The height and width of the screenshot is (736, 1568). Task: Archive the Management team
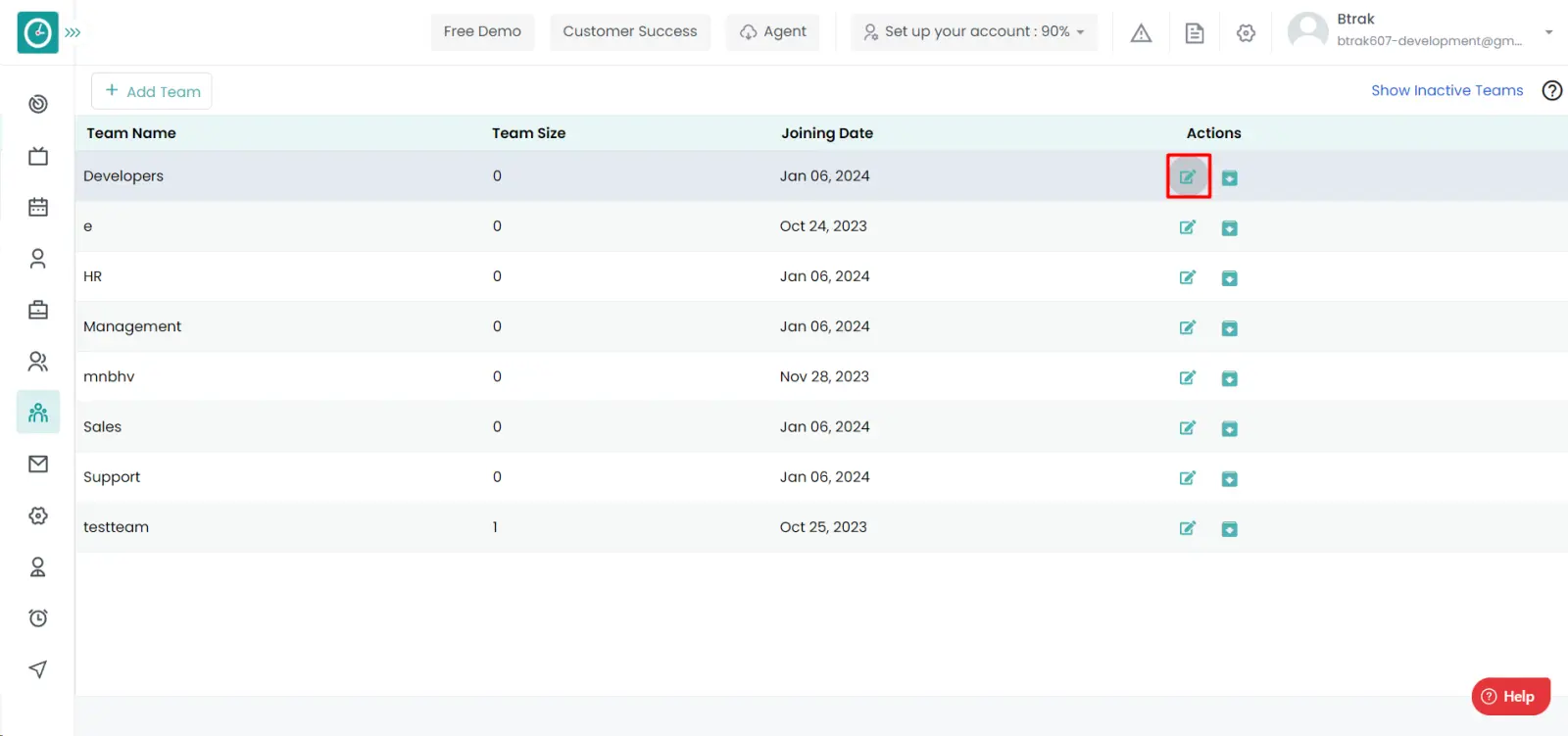pos(1230,328)
